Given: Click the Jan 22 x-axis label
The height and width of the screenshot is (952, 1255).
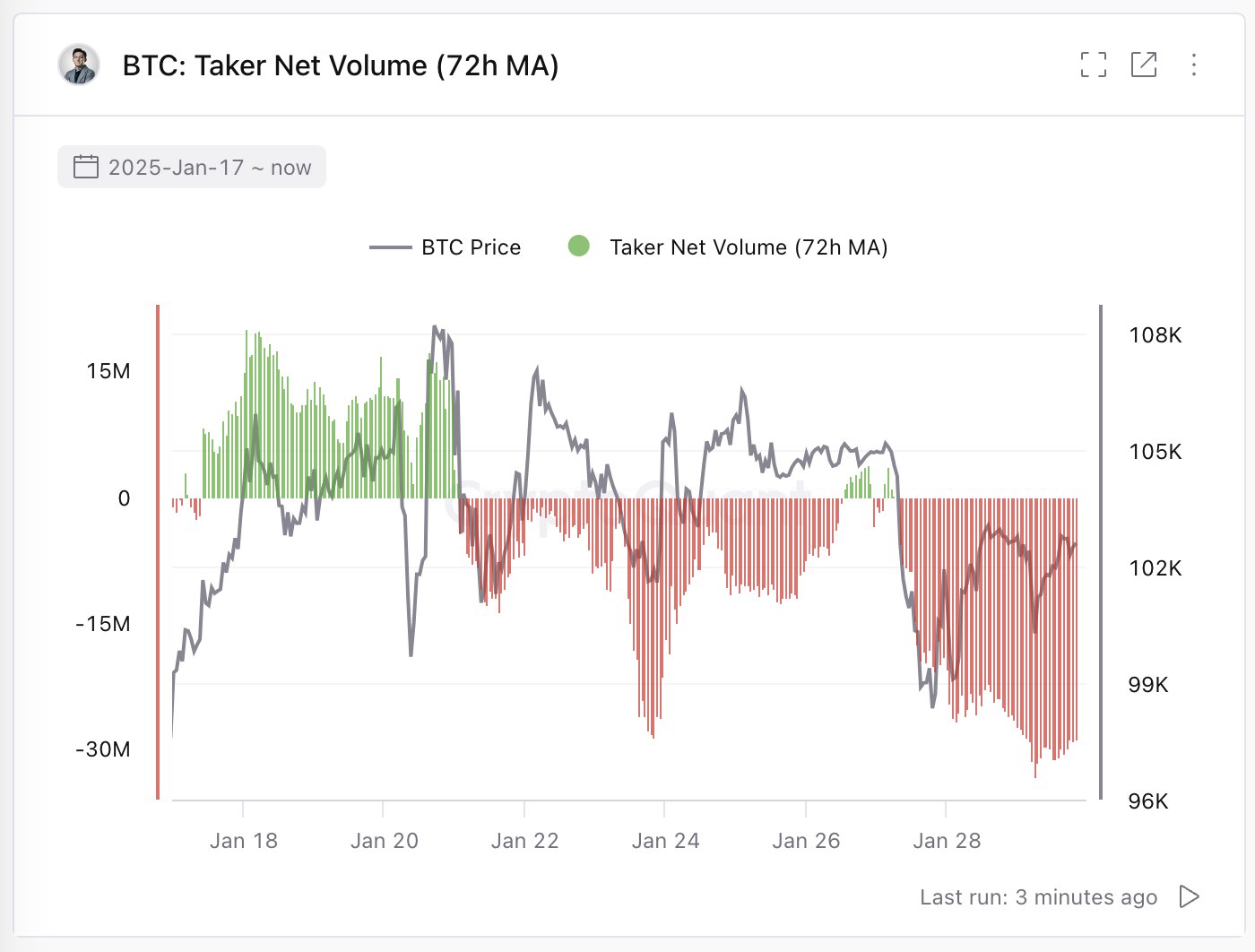Looking at the screenshot, I should tap(525, 841).
